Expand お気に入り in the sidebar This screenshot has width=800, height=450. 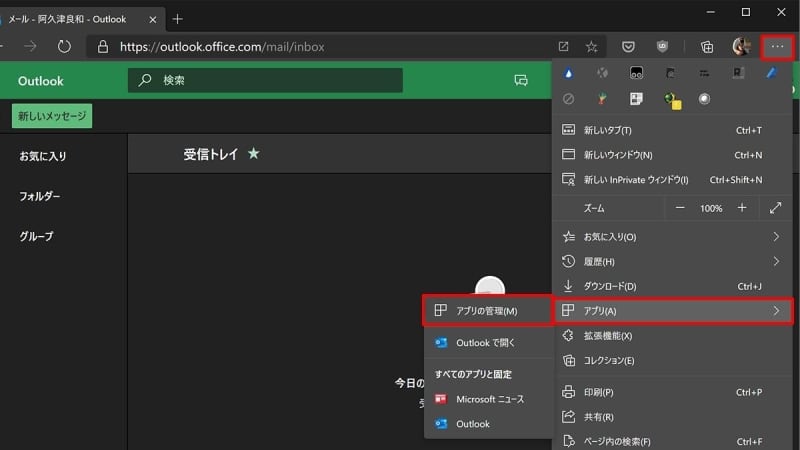43,156
